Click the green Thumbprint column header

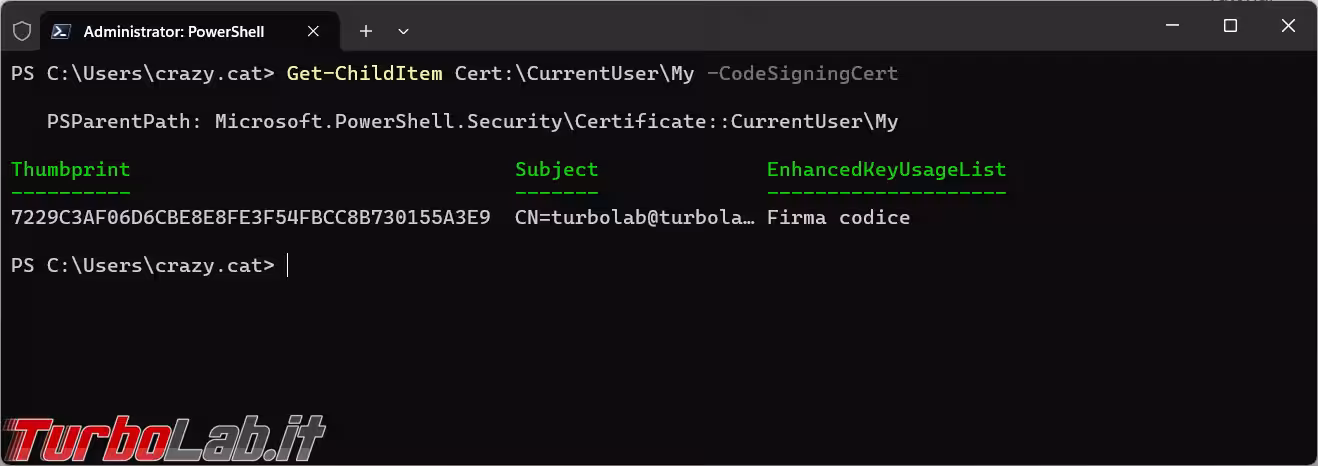click(70, 169)
